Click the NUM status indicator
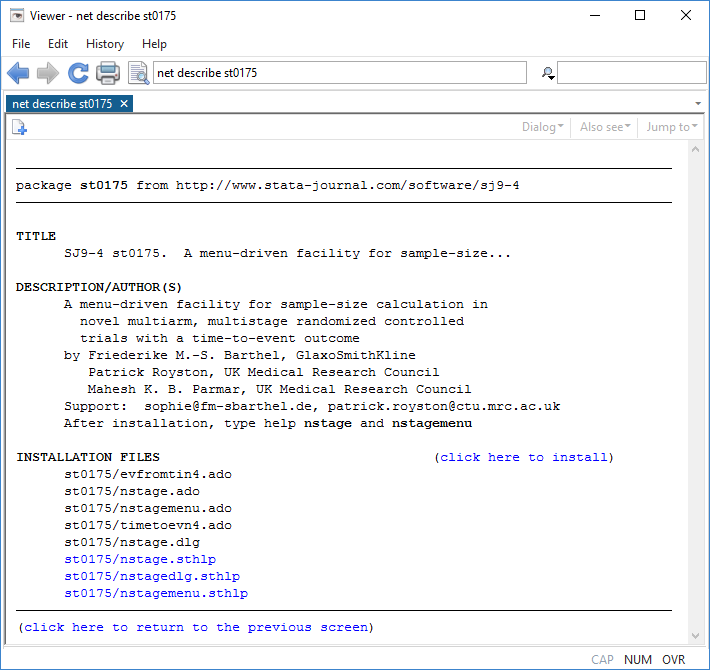 [638, 660]
